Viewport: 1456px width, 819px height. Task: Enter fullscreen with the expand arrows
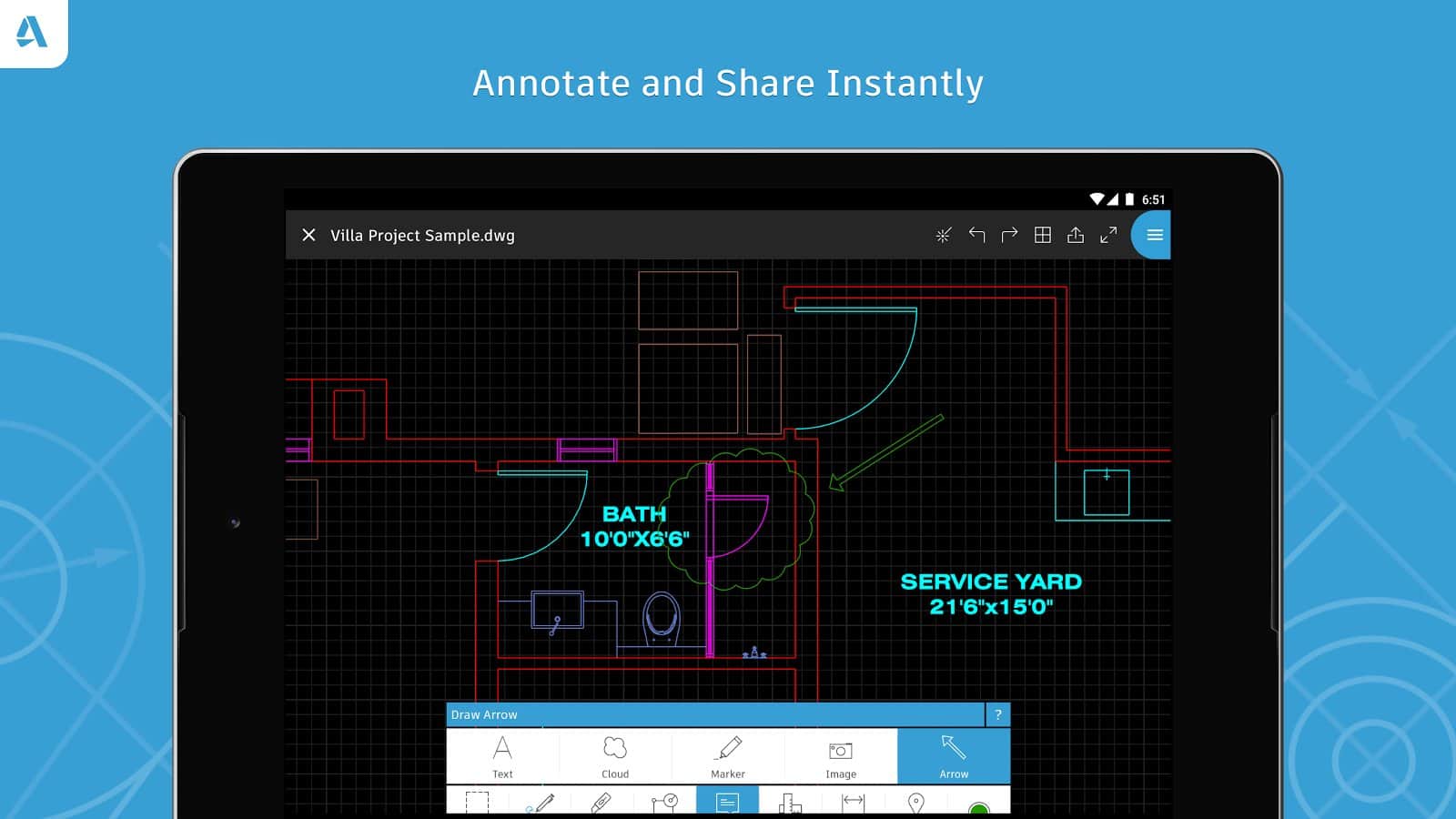pos(1108,235)
